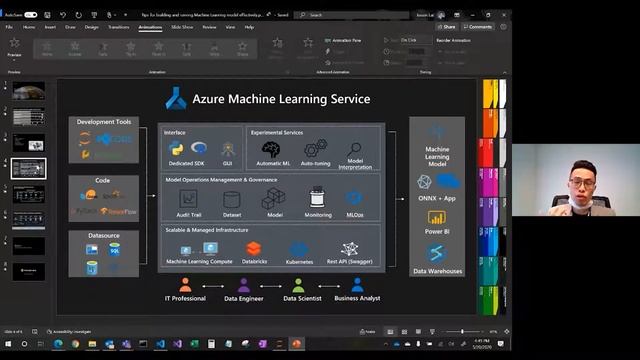Switch to the Transitions tab
The image size is (640, 360).
point(118,27)
